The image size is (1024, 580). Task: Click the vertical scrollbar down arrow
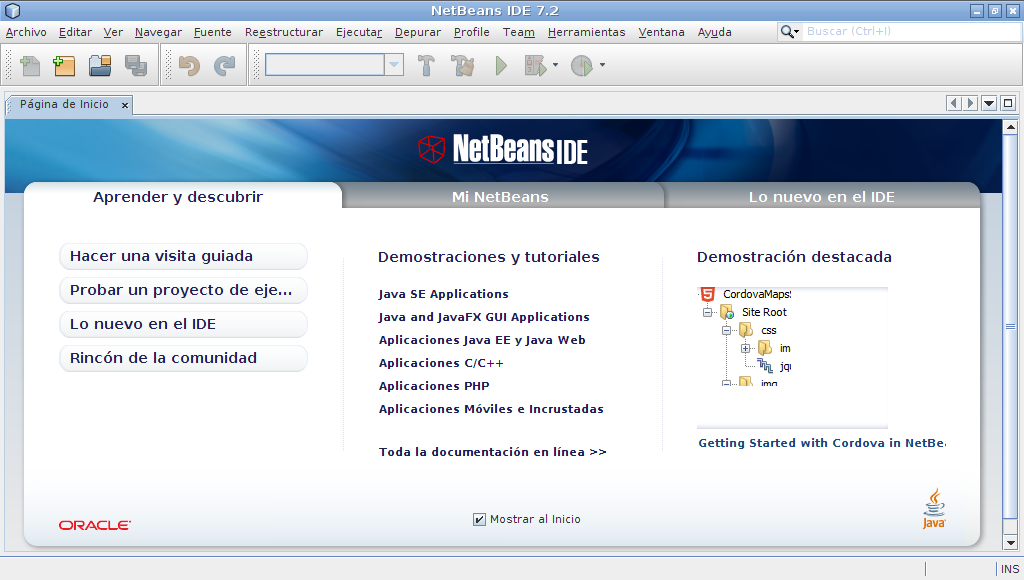tap(1010, 542)
